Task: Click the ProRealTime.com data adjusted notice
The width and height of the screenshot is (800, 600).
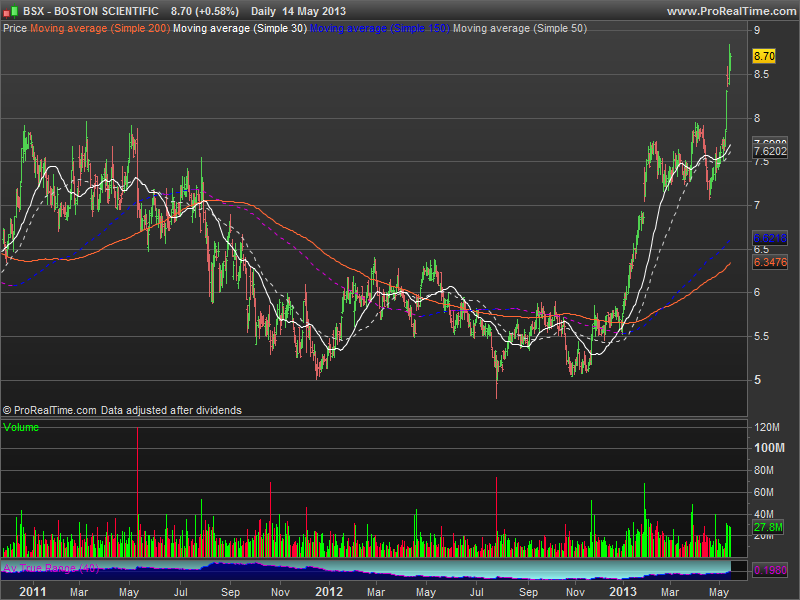Action: point(122,410)
